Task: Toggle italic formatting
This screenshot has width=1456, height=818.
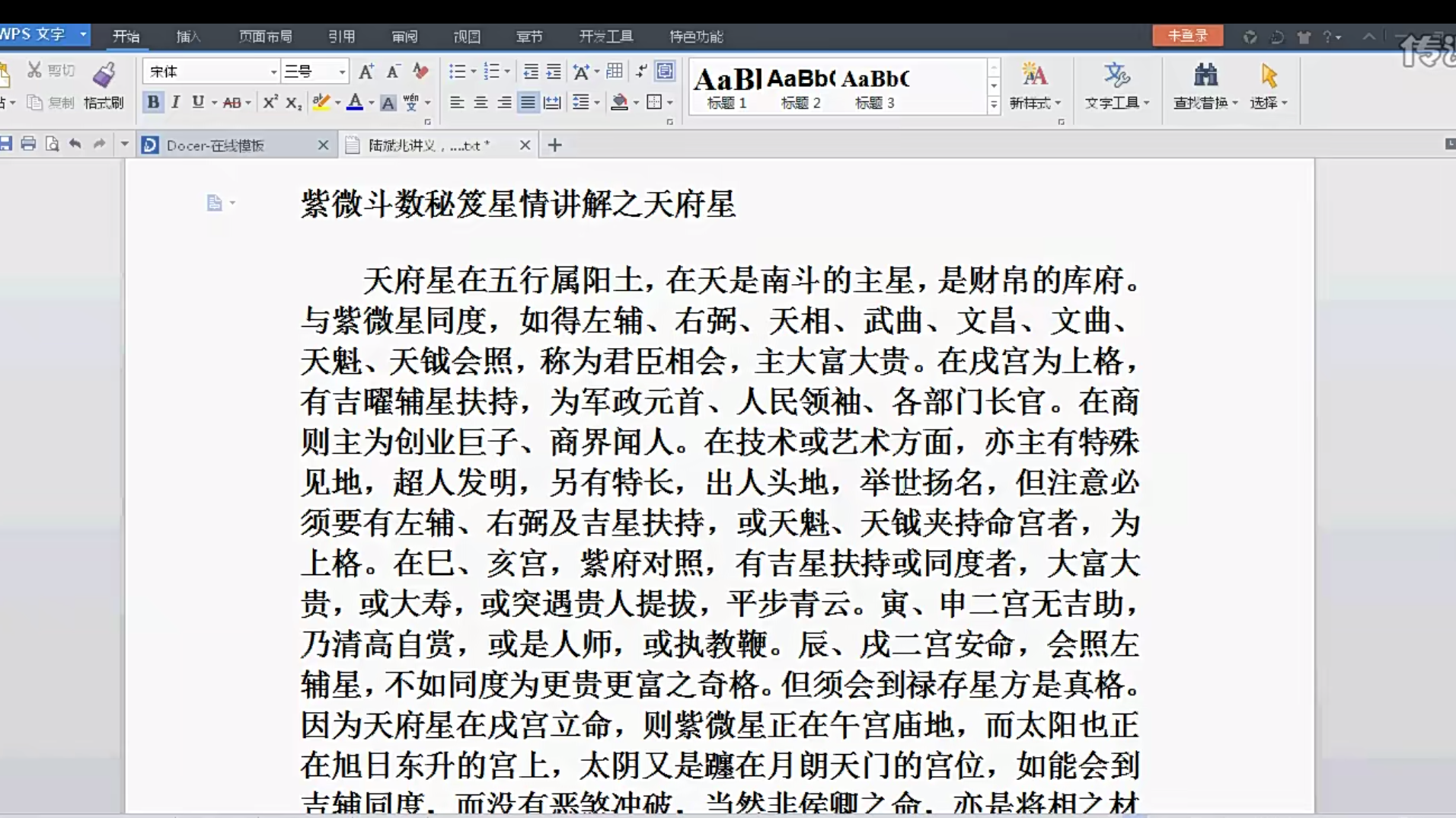Action: 176,103
